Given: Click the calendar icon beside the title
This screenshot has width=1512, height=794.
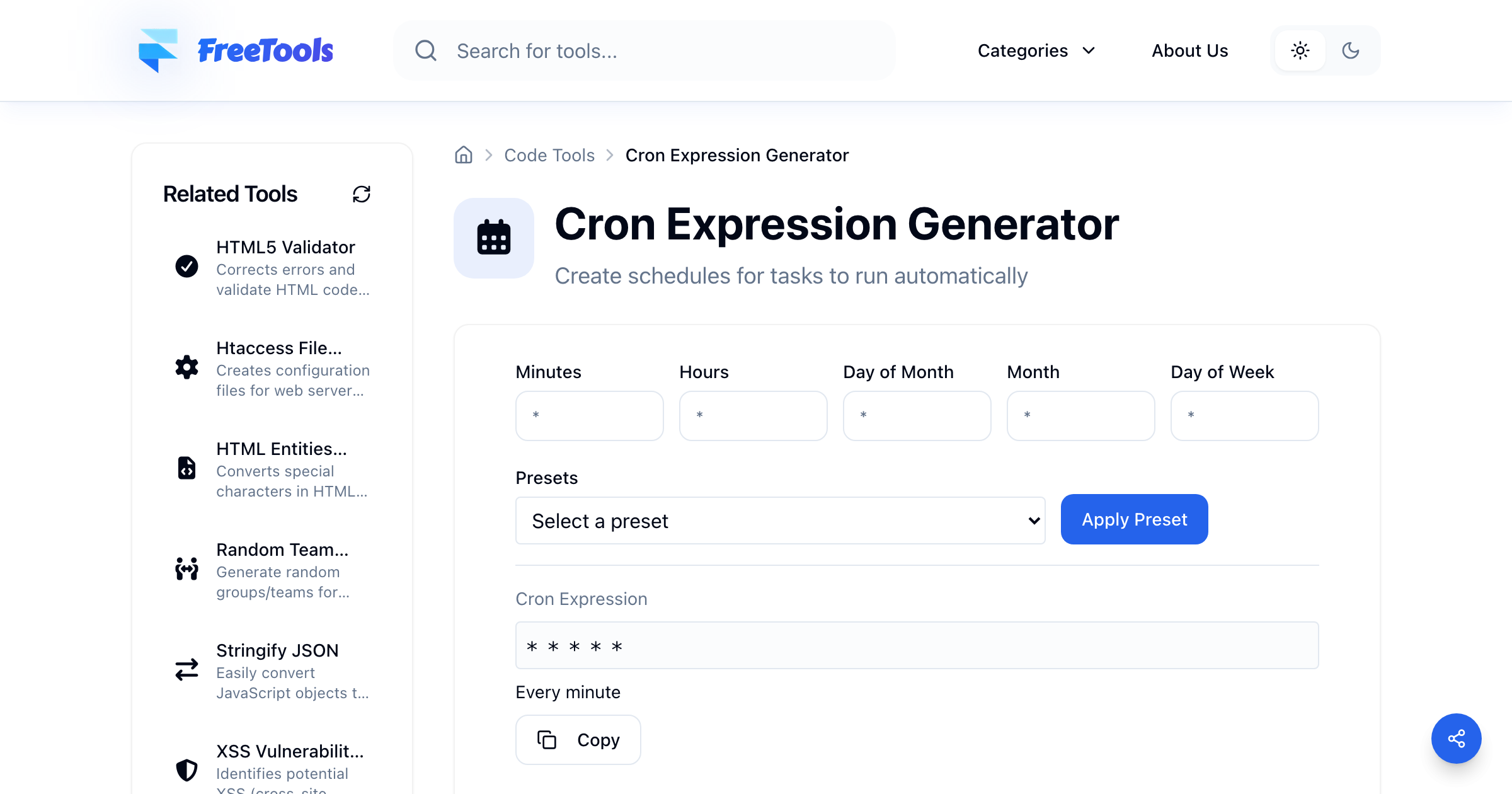Looking at the screenshot, I should point(494,238).
